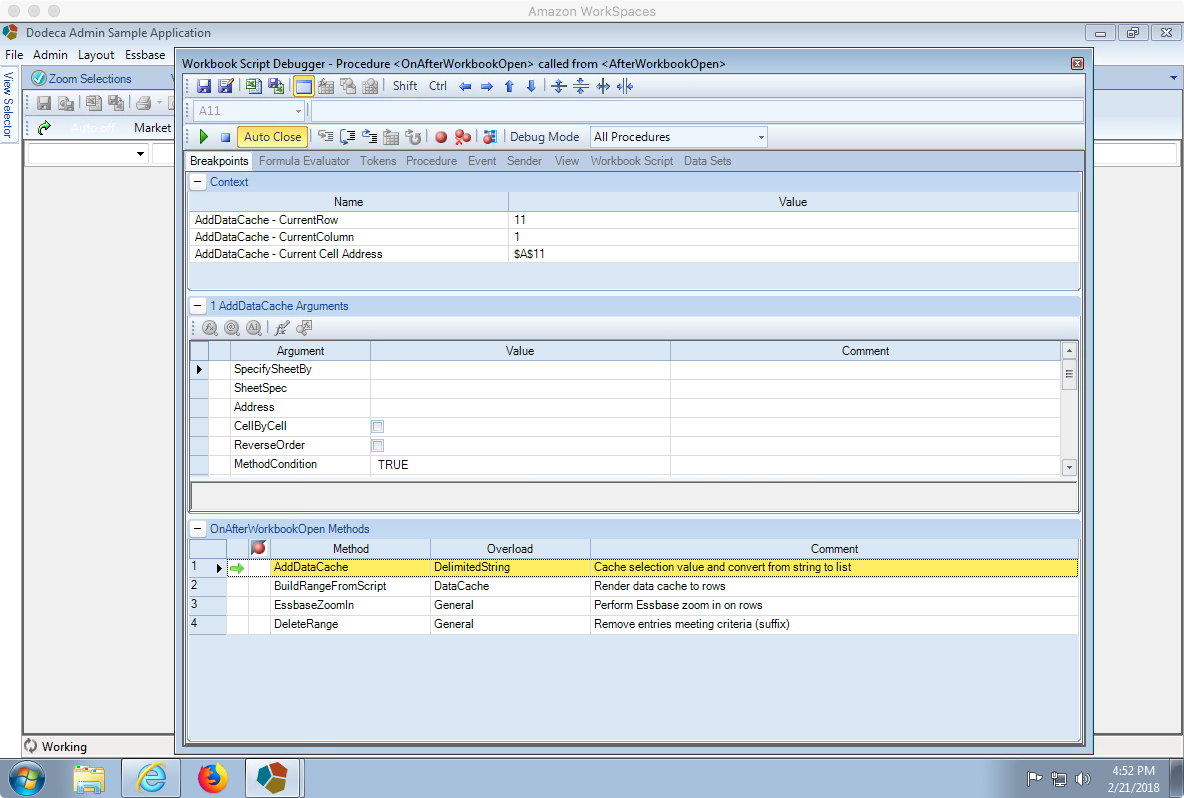
Task: Click the left arrow navigation icon
Action: tap(465, 87)
